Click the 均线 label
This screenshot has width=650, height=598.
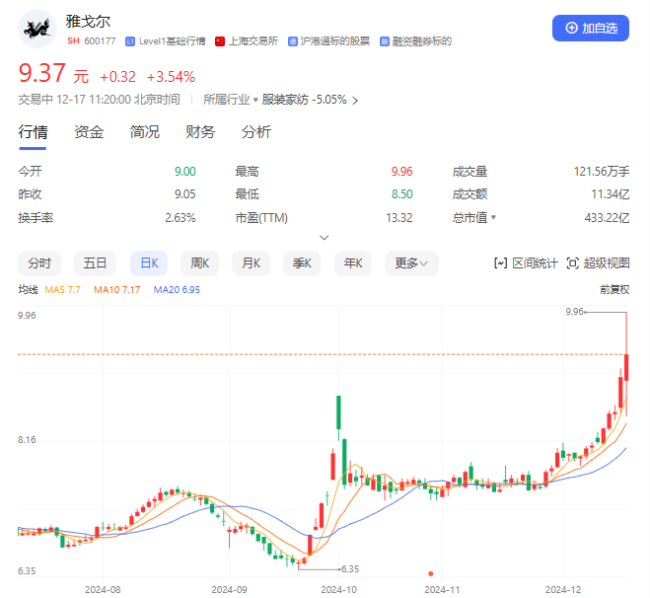coord(28,290)
